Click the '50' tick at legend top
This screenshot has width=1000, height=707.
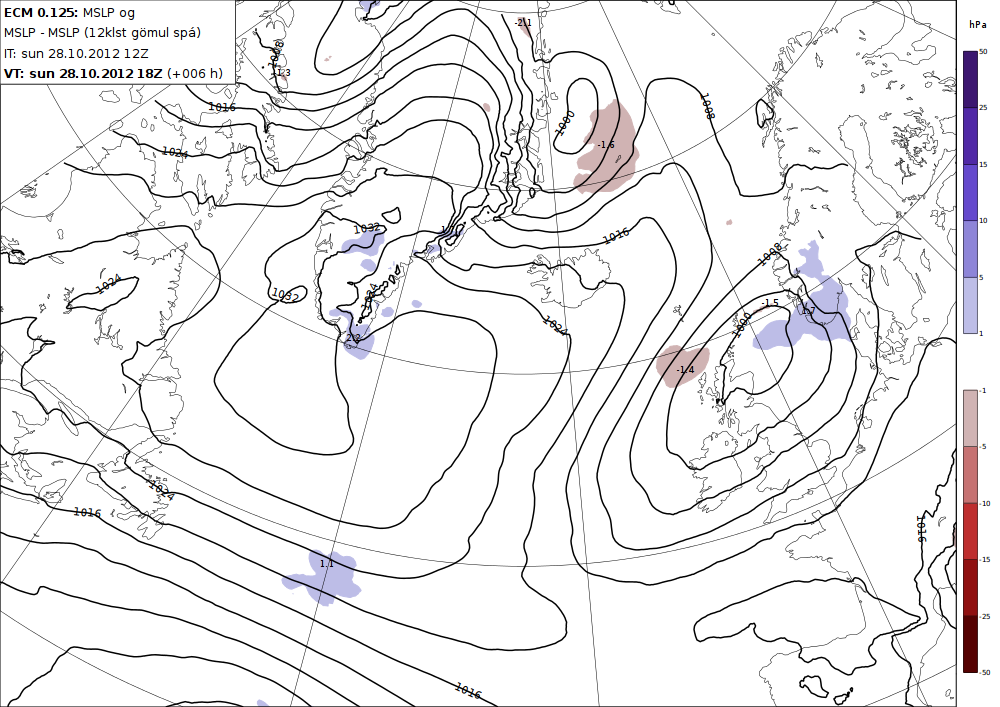[983, 52]
